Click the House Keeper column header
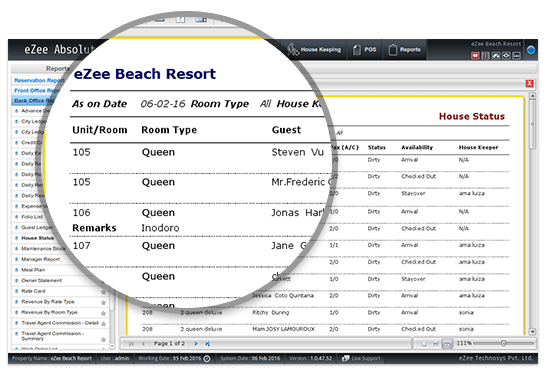This screenshot has width=545, height=375. 478,147
